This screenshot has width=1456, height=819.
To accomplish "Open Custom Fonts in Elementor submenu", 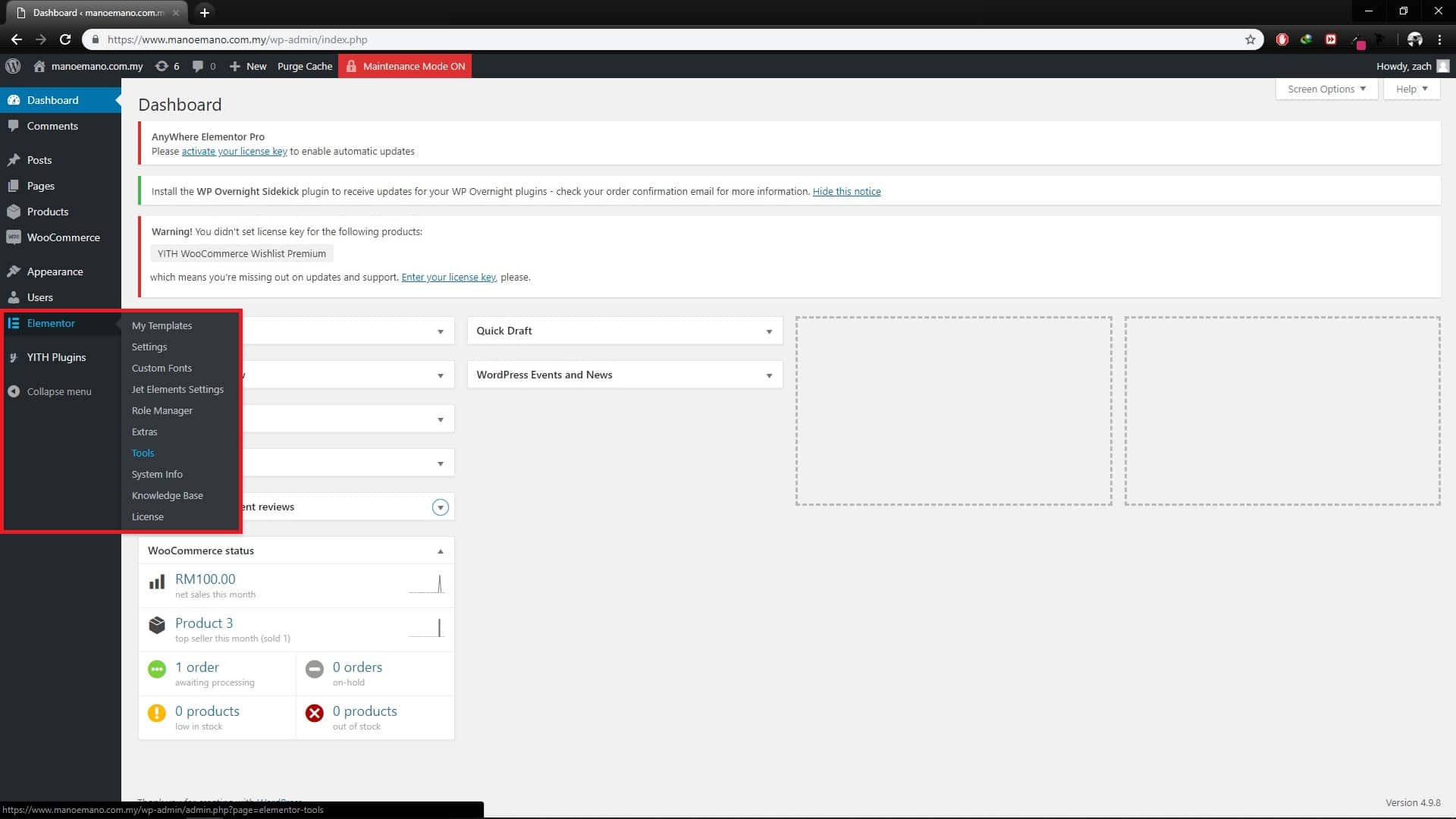I will 162,368.
